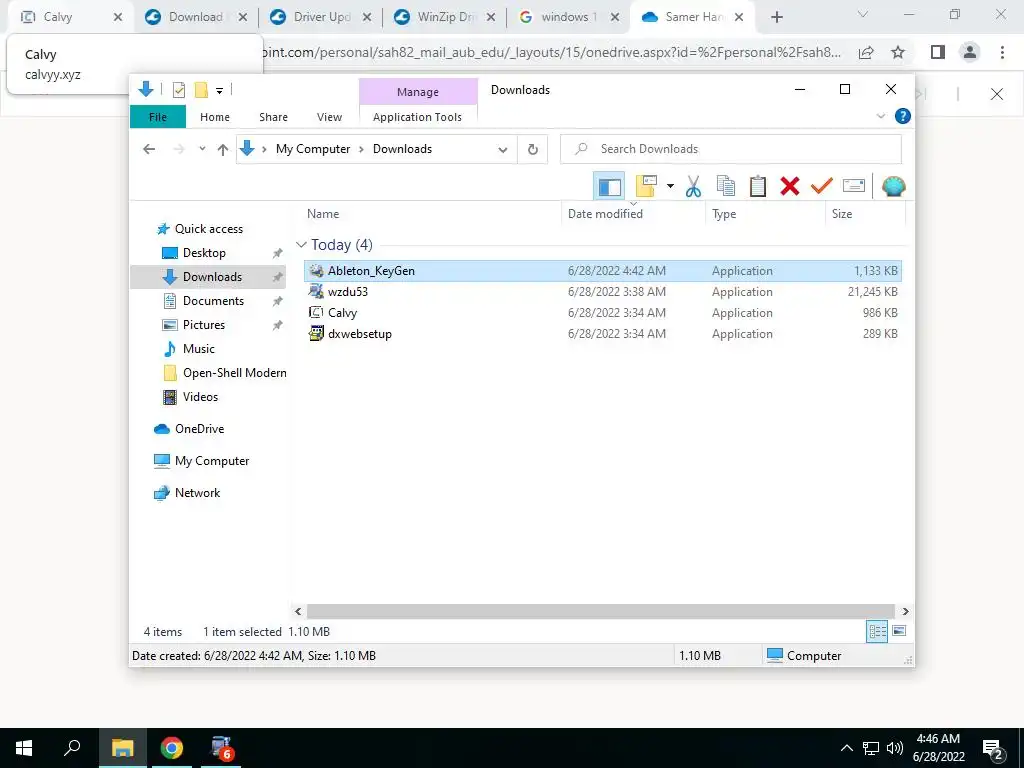Switch to the Calvy Chrome tab
Image resolution: width=1024 pixels, height=768 pixels.
pyautogui.click(x=71, y=17)
